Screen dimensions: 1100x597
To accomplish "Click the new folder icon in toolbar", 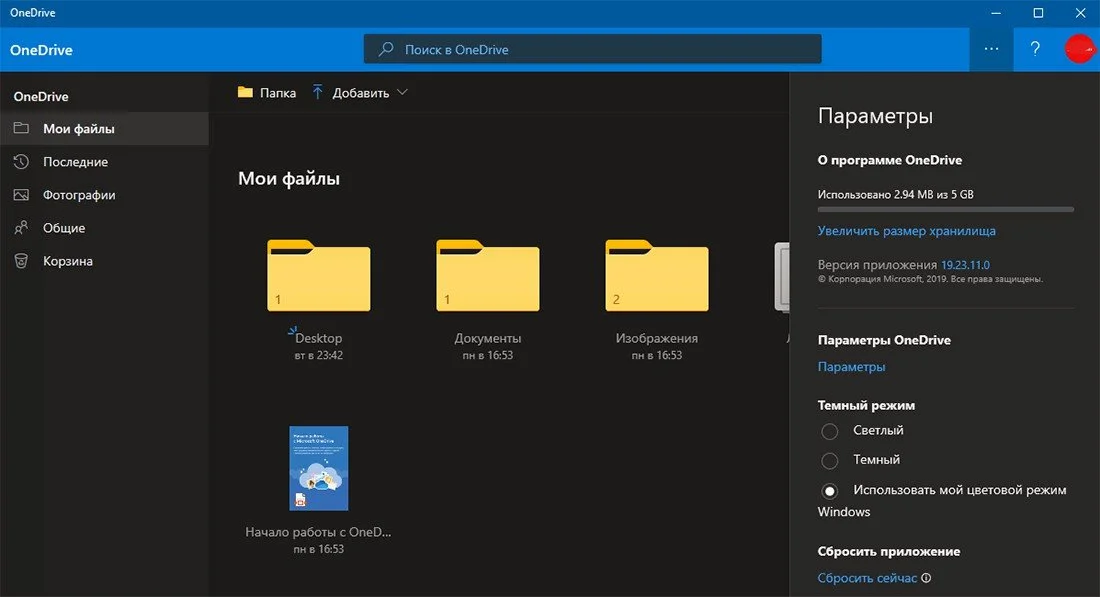I will point(245,92).
